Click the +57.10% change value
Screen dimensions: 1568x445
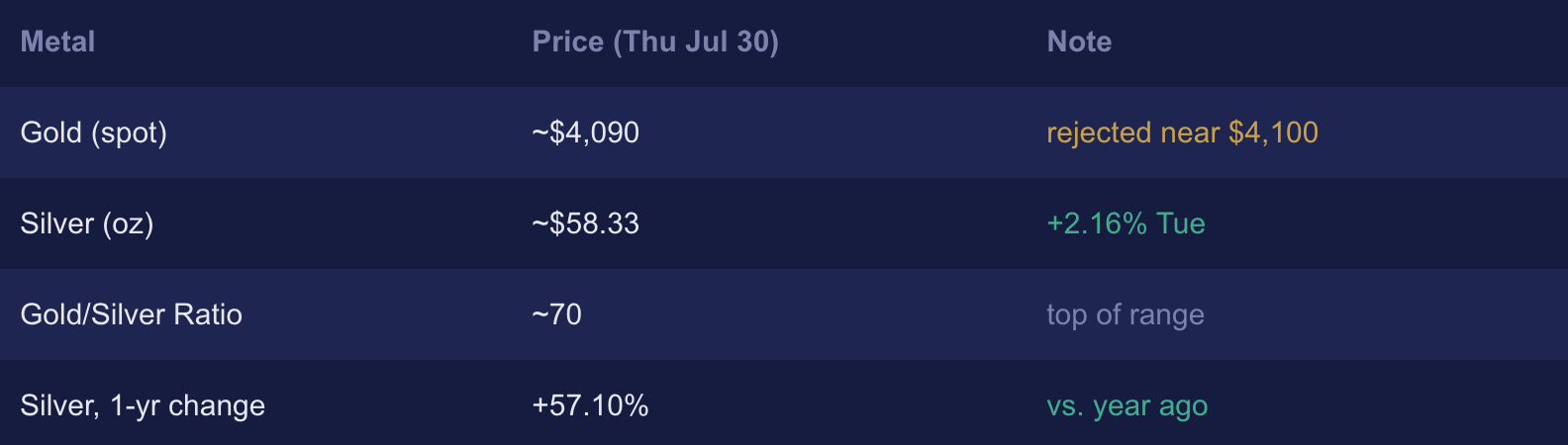click(590, 405)
